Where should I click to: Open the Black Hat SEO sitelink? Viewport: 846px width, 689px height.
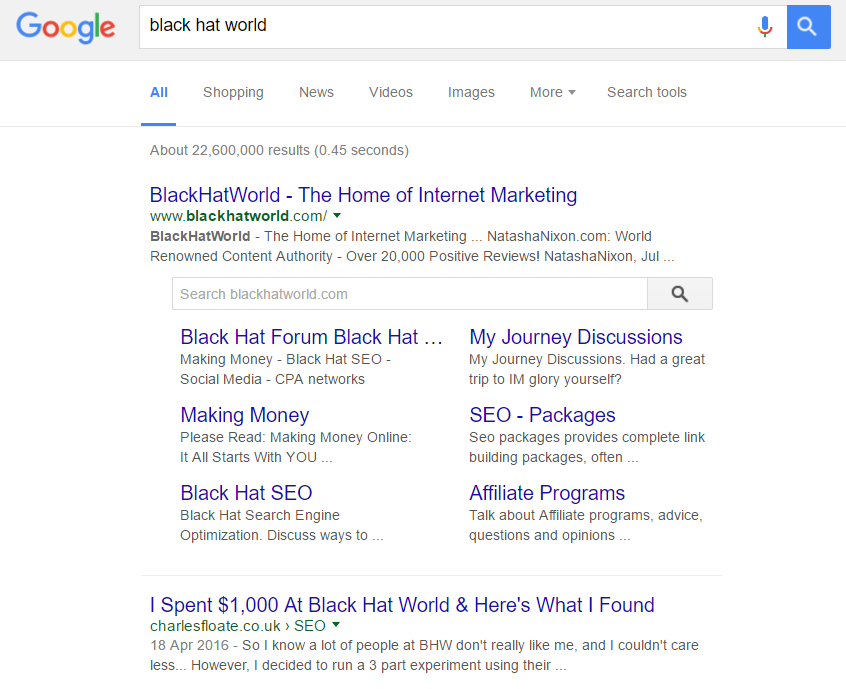tap(246, 493)
